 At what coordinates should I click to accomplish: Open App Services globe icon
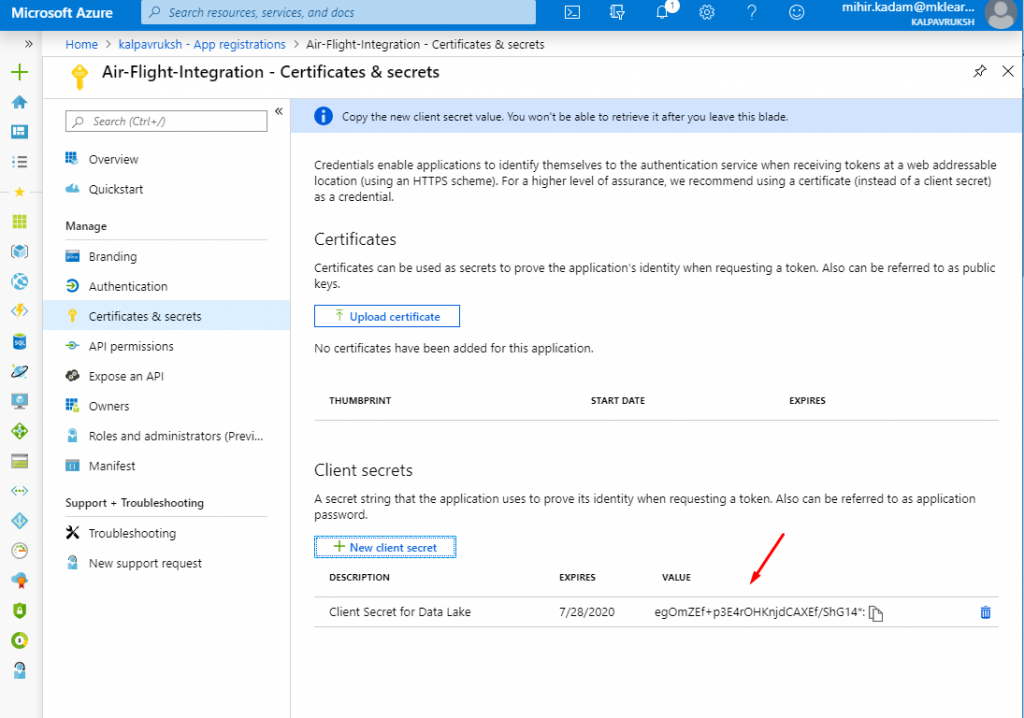pos(20,282)
